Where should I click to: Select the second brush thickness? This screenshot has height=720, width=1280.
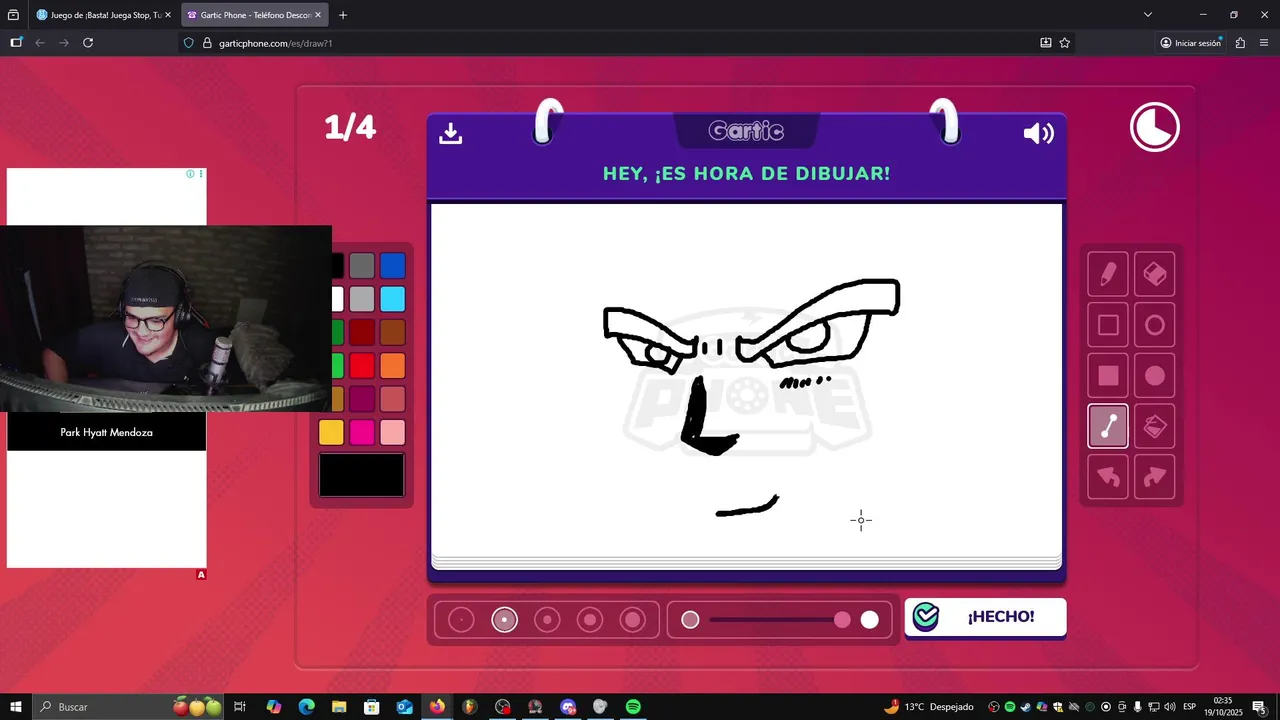[x=504, y=620]
